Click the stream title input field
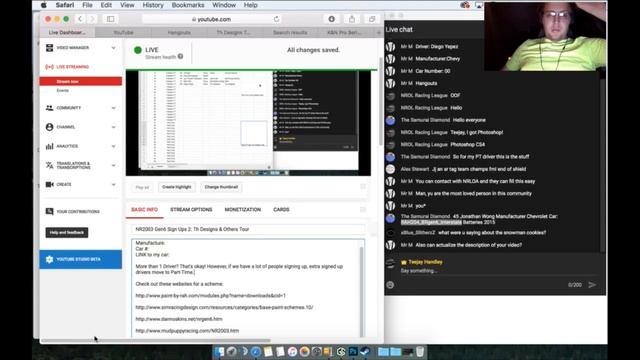This screenshot has width=640, height=360. pyautogui.click(x=248, y=229)
